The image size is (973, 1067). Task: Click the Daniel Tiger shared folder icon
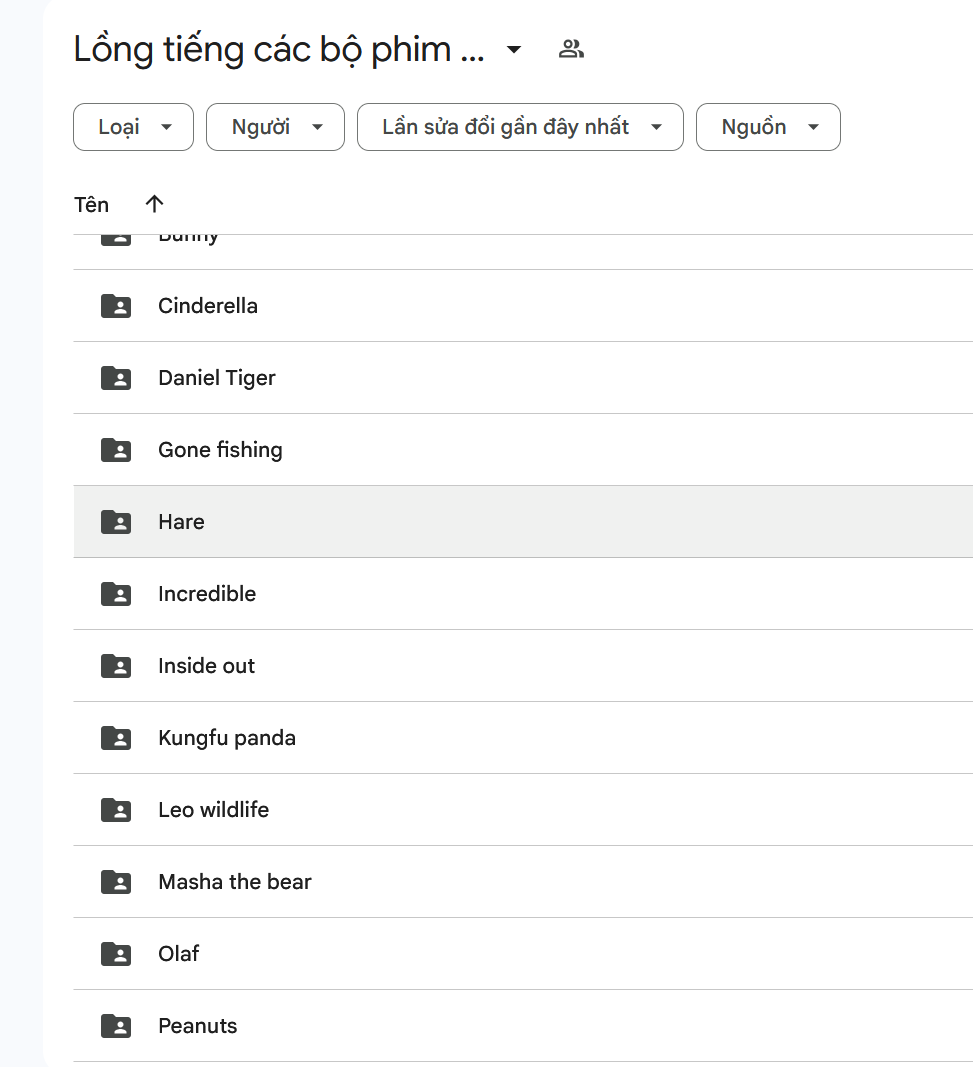point(116,378)
